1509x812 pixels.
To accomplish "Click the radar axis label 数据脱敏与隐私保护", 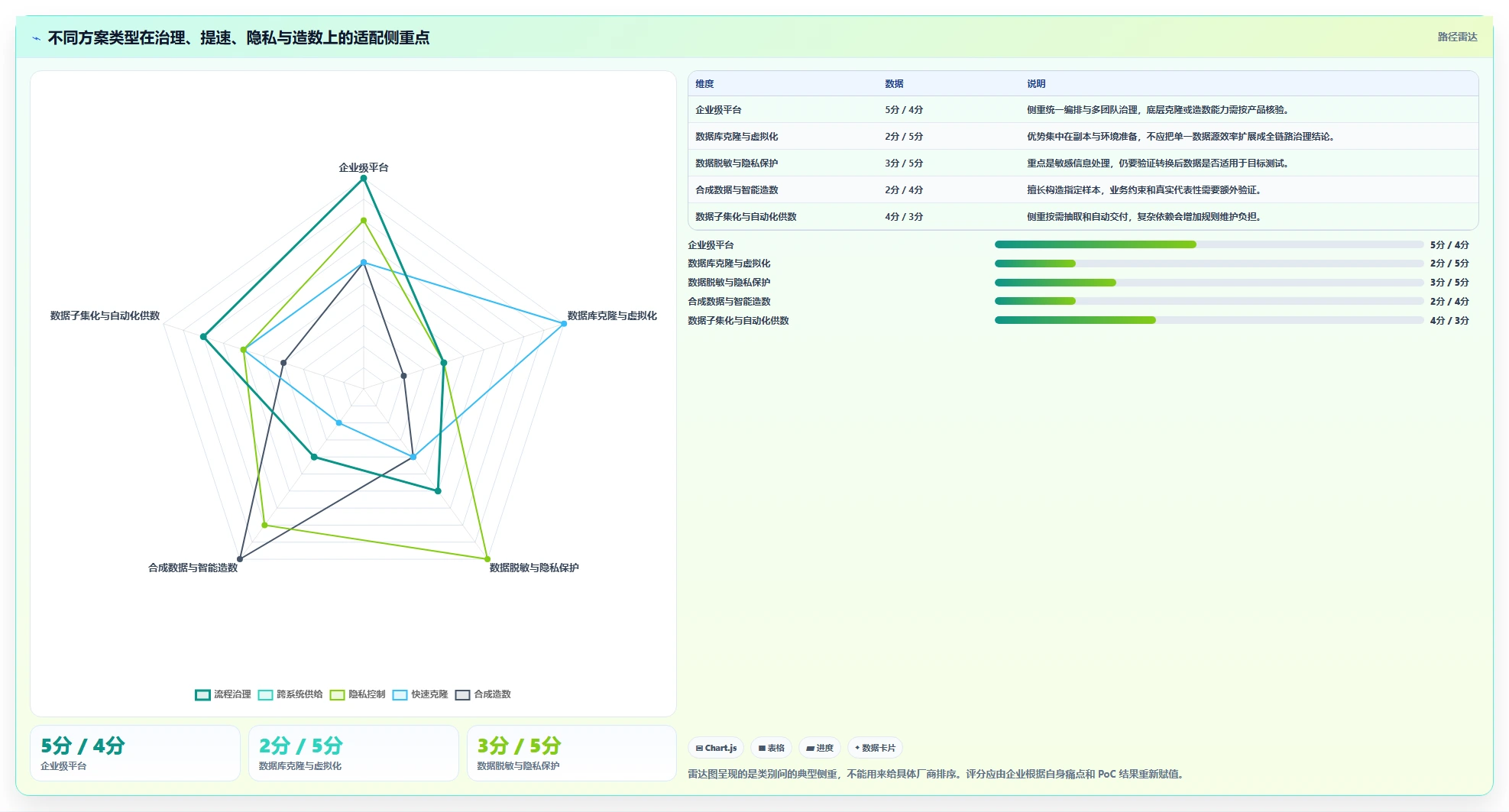I will (x=534, y=568).
